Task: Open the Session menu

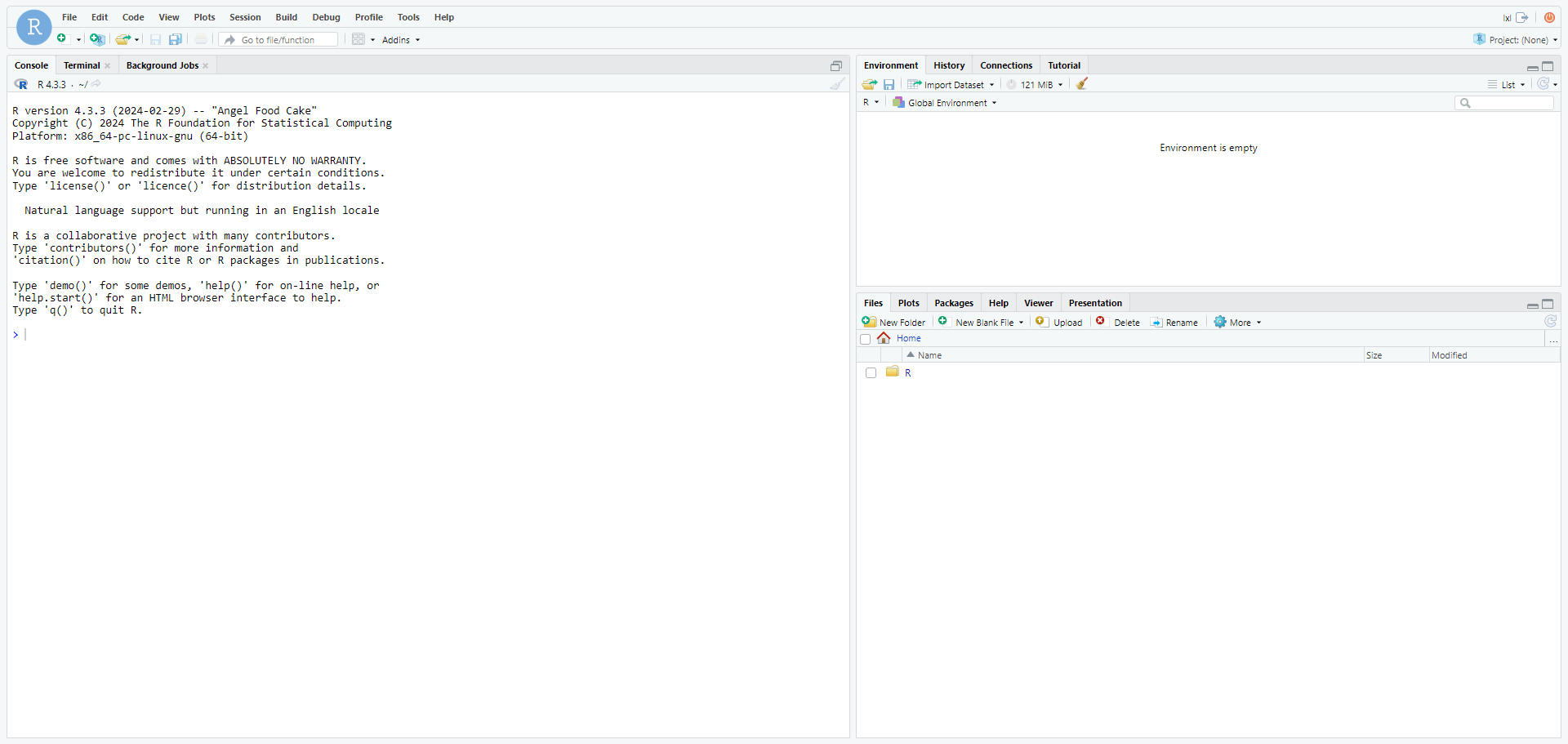Action: tap(244, 17)
